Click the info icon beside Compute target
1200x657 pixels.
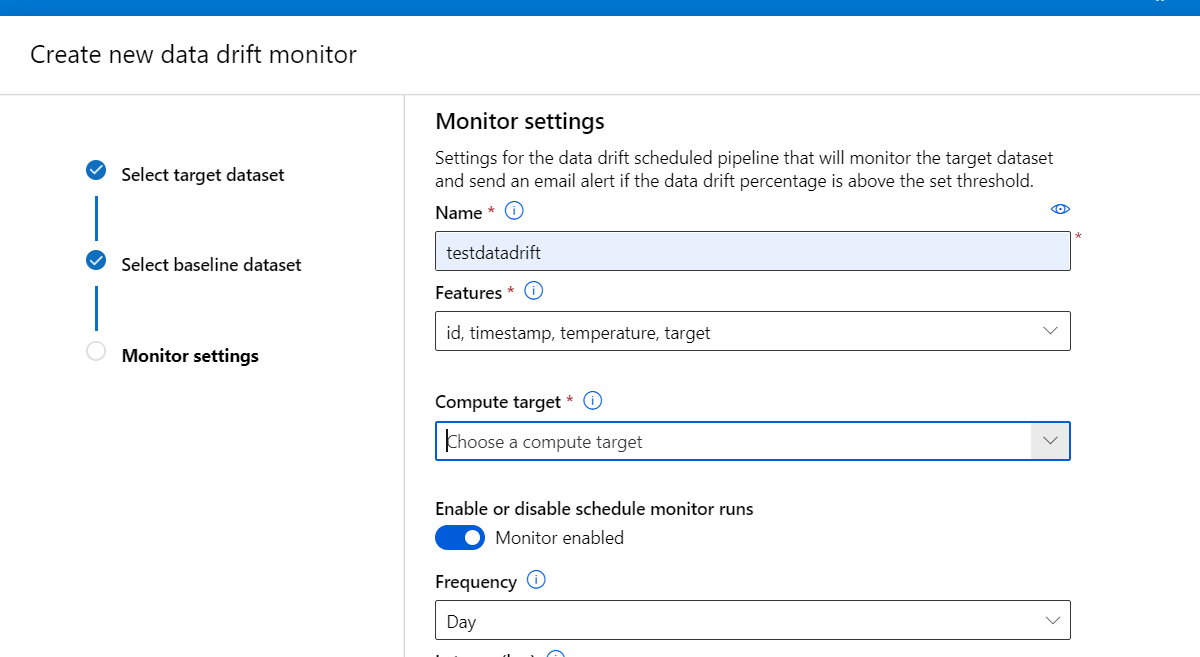pyautogui.click(x=592, y=401)
